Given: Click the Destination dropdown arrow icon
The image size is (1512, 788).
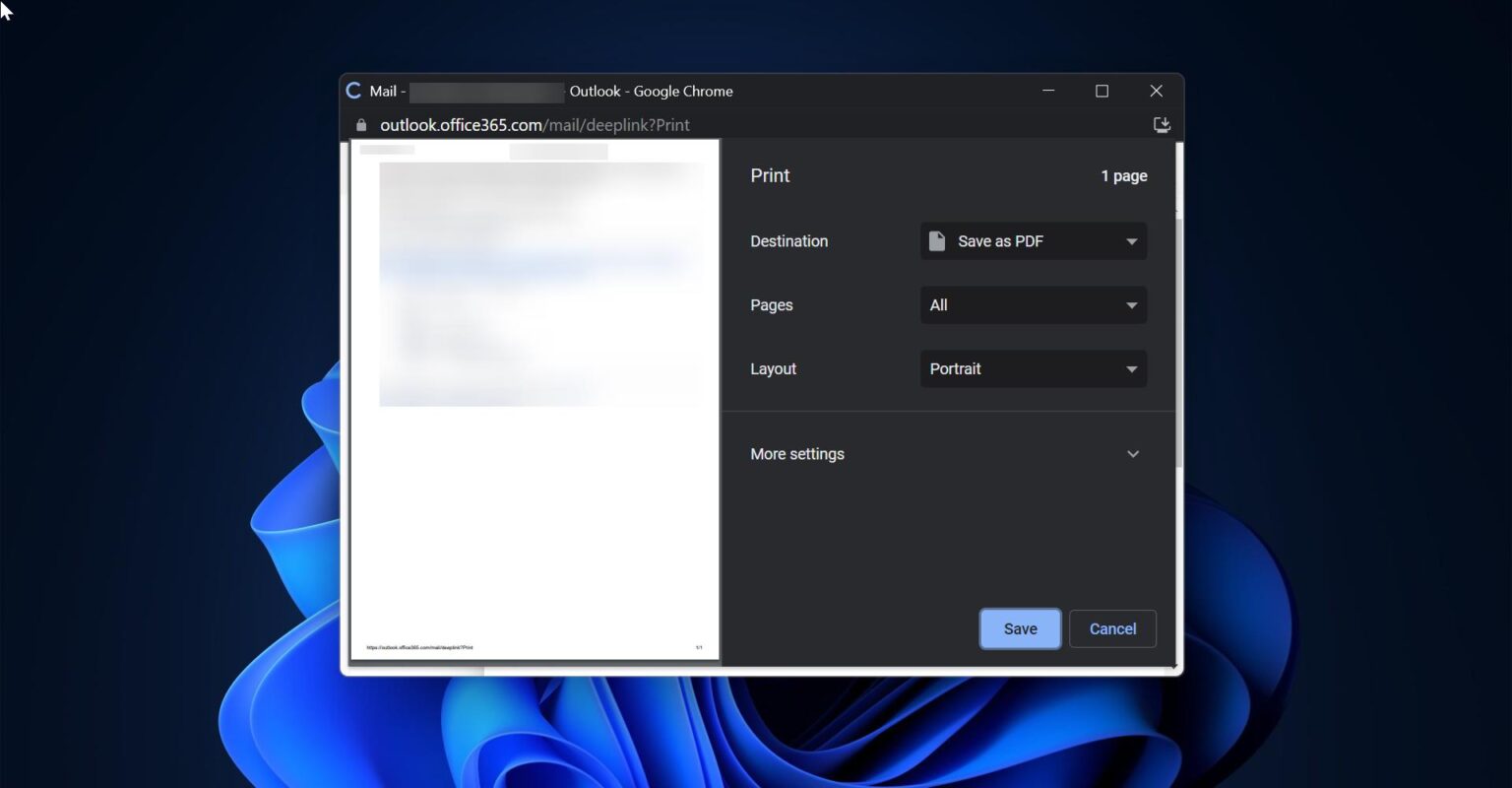Looking at the screenshot, I should (x=1131, y=240).
